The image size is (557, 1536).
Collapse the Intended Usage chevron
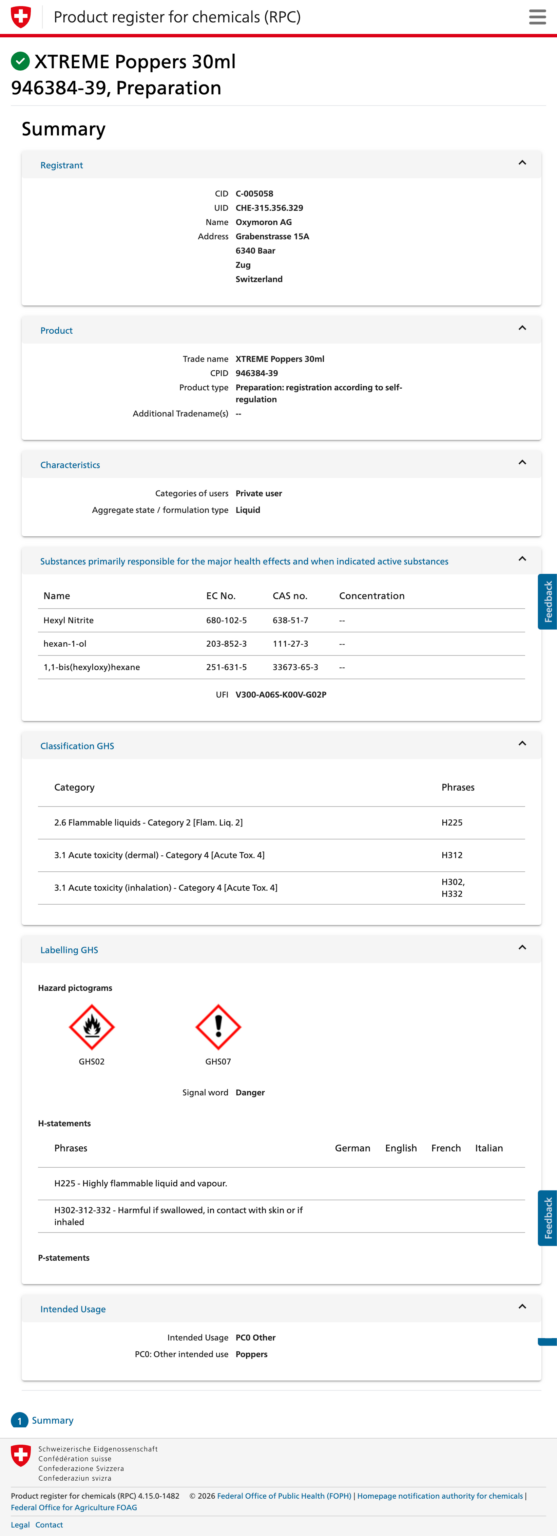click(x=522, y=1307)
